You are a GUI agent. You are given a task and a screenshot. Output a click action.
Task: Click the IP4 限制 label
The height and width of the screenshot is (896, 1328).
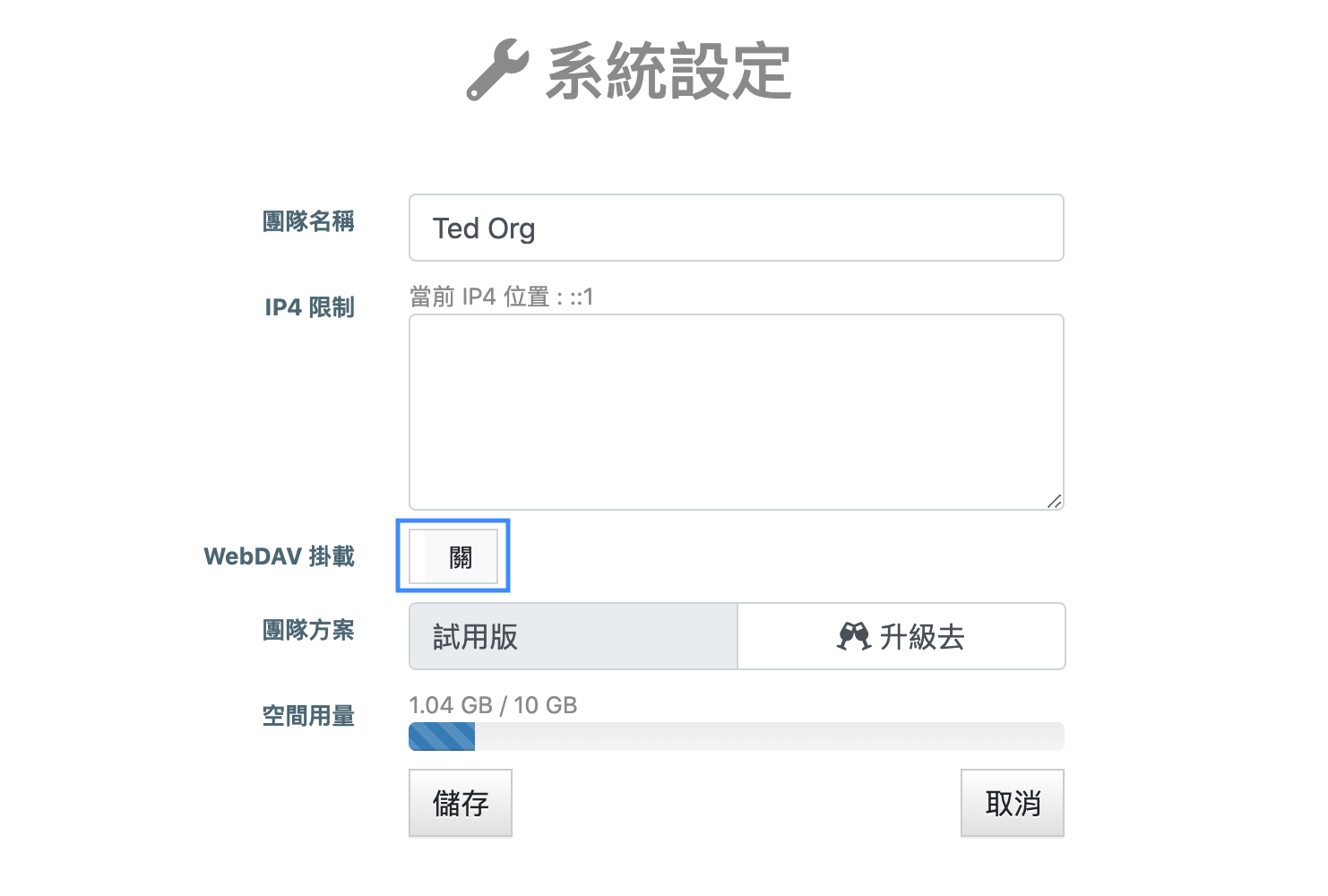(310, 307)
